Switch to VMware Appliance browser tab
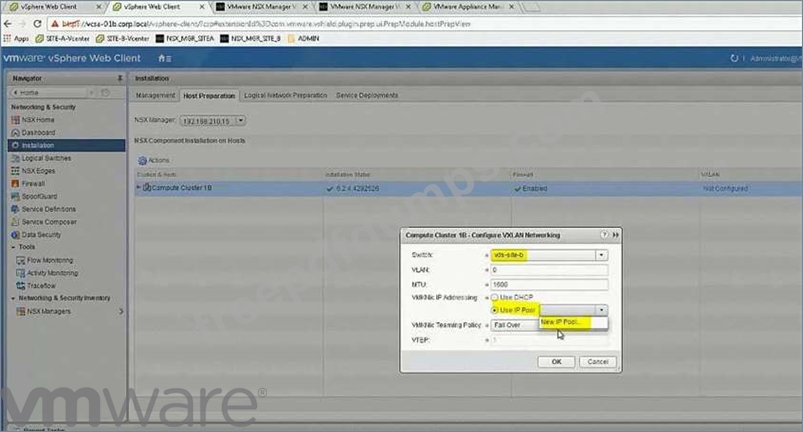803x432 pixels. tap(467, 7)
